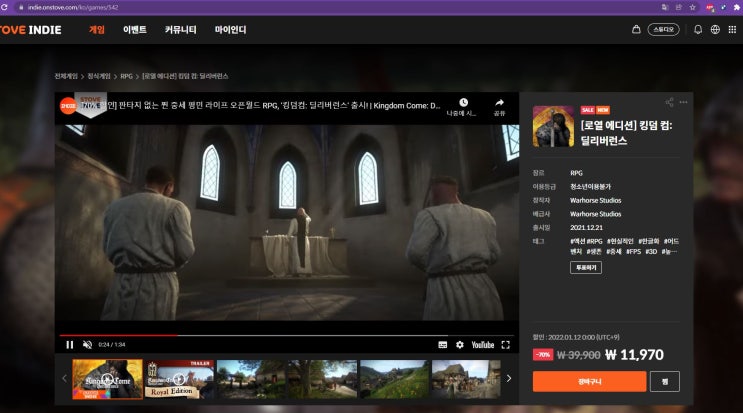The image size is (743, 413).
Task: Open the shopping bag cart icon
Action: pyautogui.click(x=636, y=29)
